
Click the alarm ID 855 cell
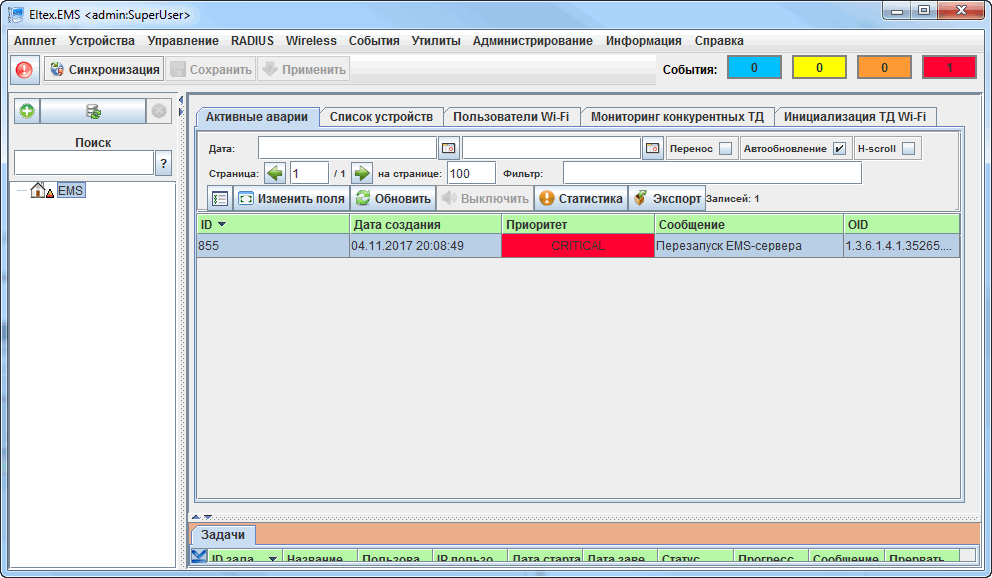click(x=273, y=246)
